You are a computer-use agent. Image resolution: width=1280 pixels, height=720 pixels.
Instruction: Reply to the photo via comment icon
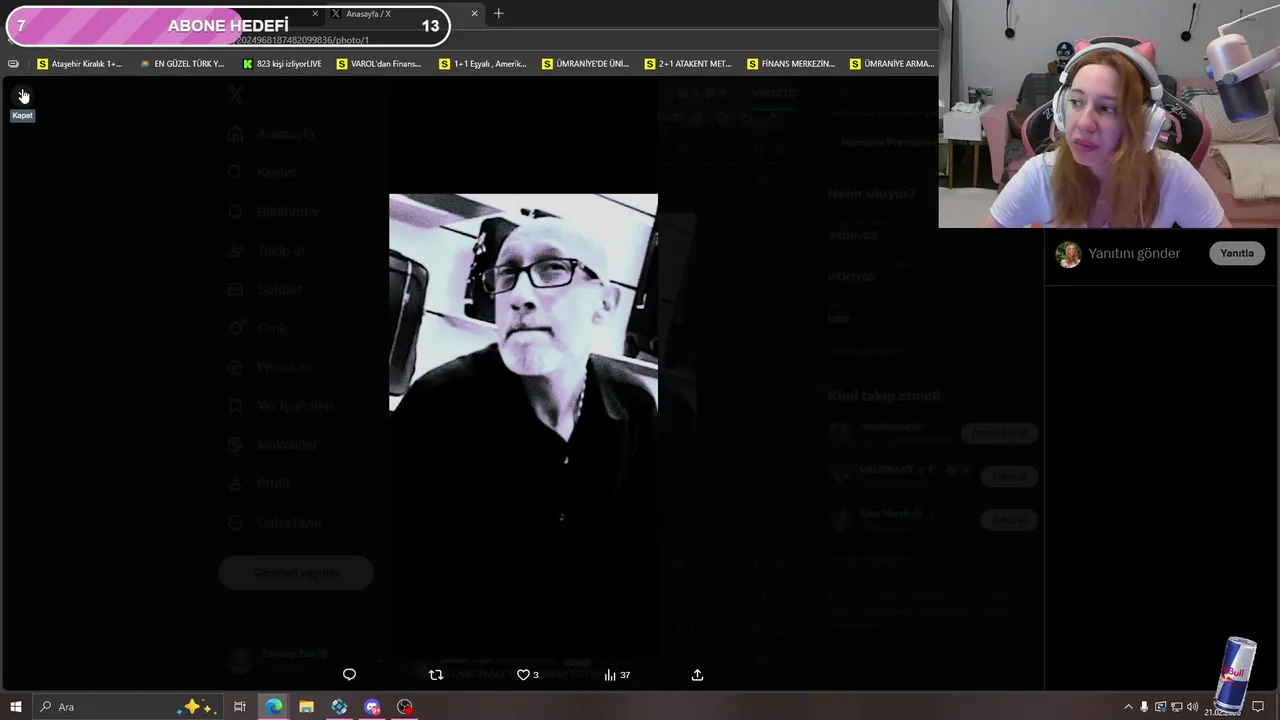coord(349,675)
